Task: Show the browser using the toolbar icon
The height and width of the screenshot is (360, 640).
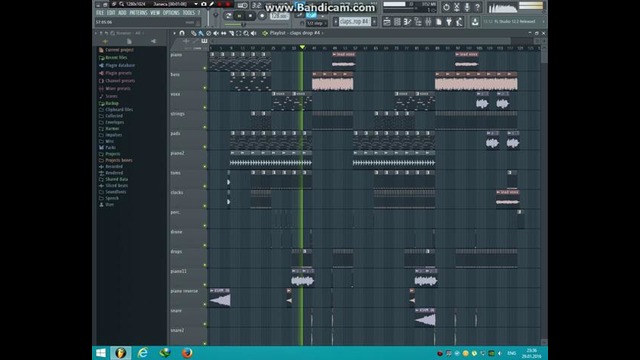Action: [x=418, y=22]
